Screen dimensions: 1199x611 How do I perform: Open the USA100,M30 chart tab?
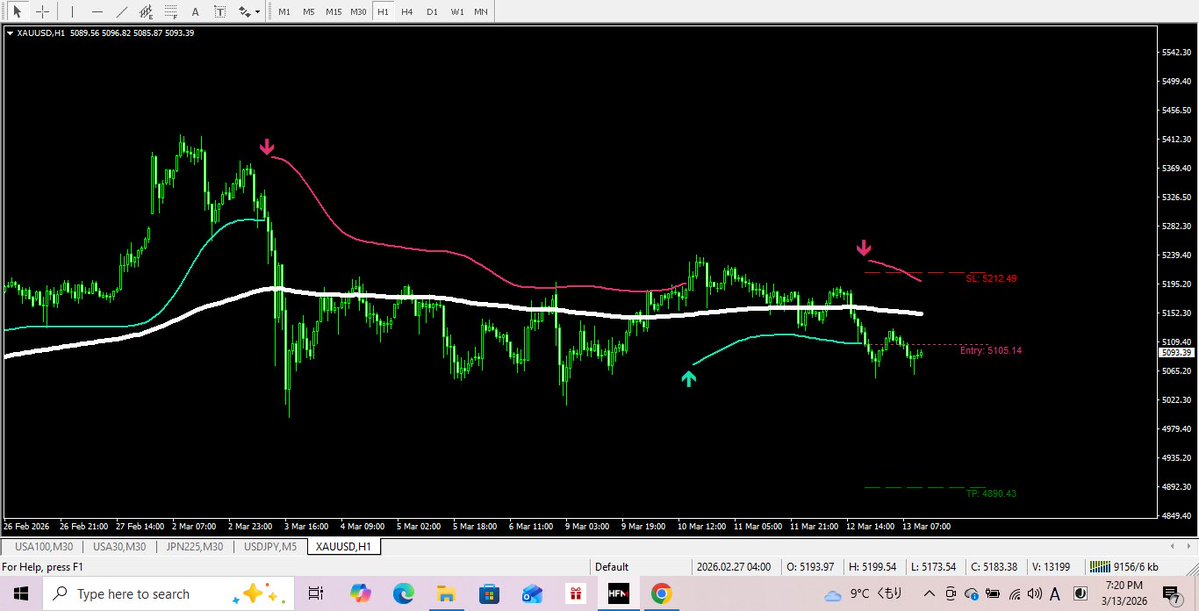pyautogui.click(x=42, y=547)
